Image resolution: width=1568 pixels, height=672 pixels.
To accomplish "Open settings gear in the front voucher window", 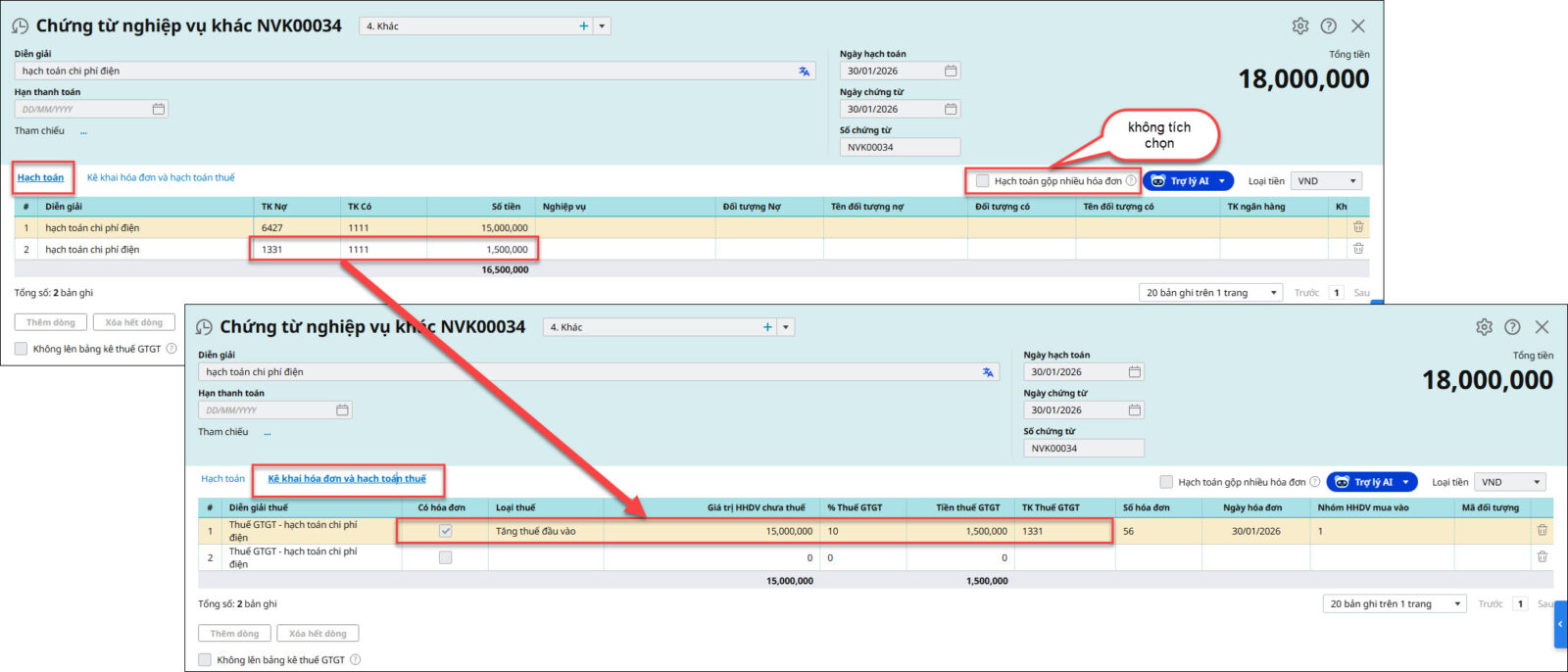I will click(x=1484, y=327).
